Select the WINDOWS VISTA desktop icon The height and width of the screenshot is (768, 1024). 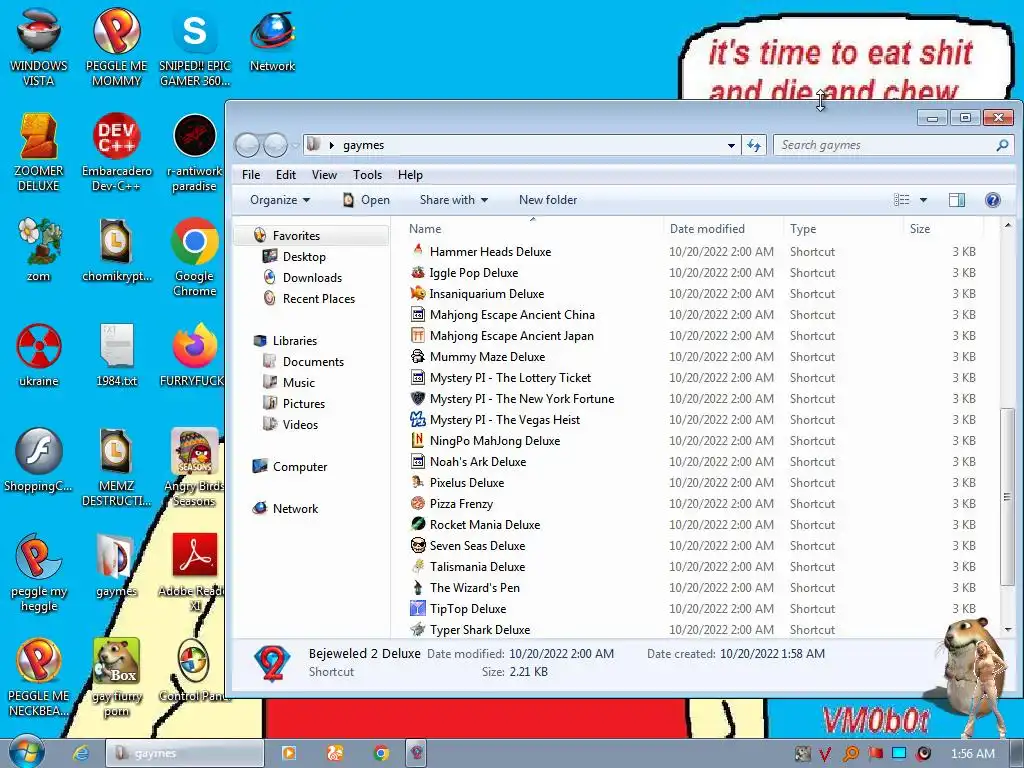click(x=39, y=47)
